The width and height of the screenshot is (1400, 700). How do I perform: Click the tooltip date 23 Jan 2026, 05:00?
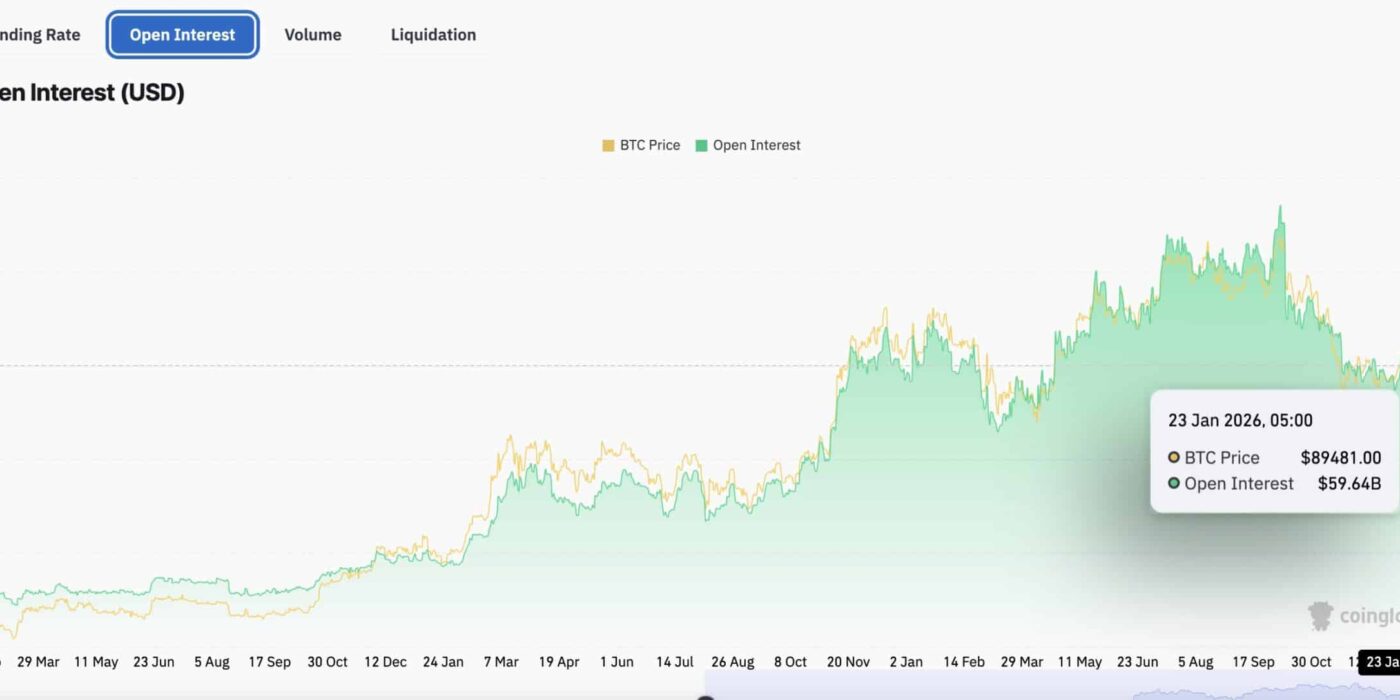click(1240, 421)
